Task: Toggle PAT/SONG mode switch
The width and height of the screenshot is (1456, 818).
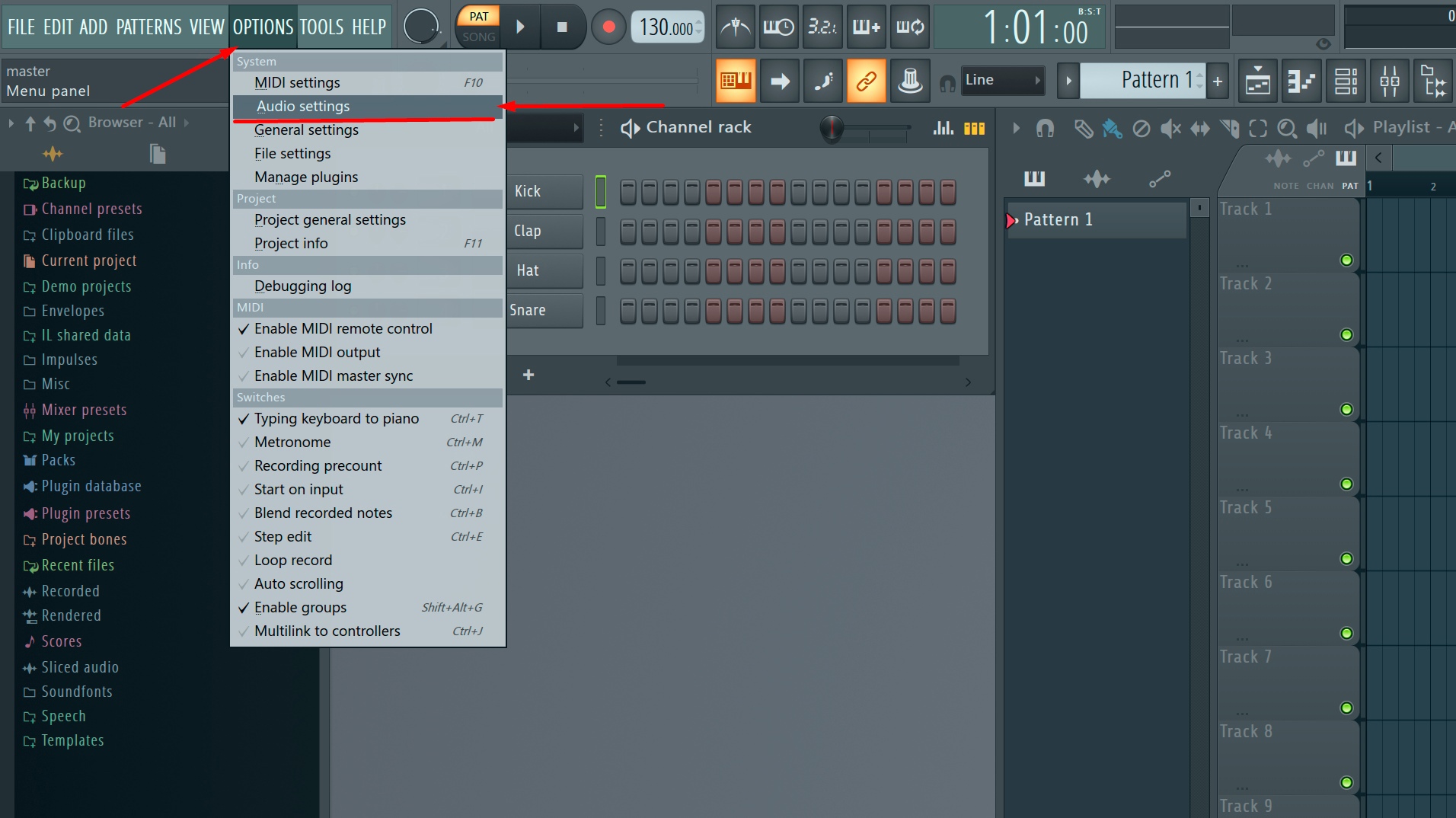Action: point(478,27)
